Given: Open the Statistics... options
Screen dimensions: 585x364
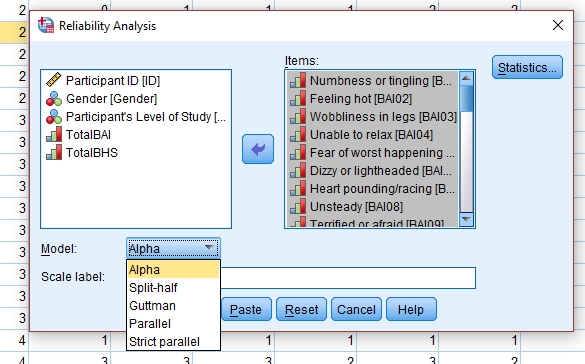Looking at the screenshot, I should [527, 68].
